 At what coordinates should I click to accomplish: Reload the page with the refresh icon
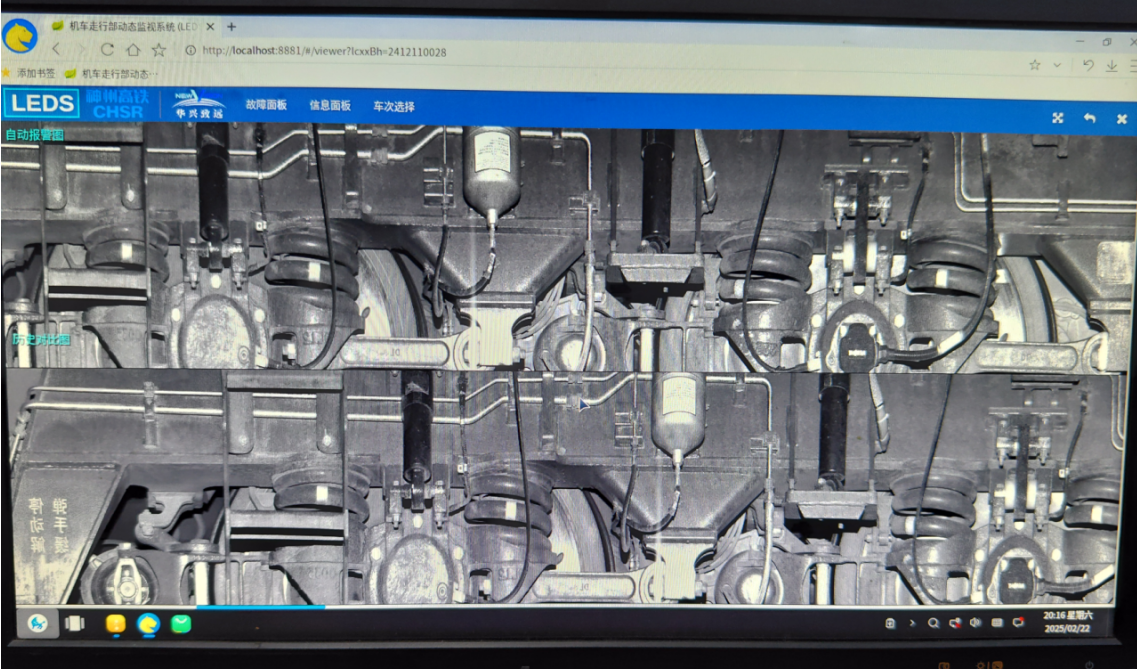click(x=107, y=50)
